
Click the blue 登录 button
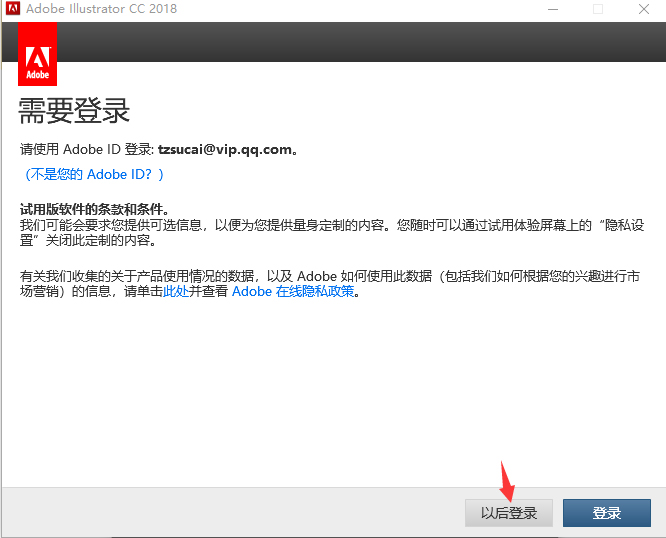click(x=607, y=513)
